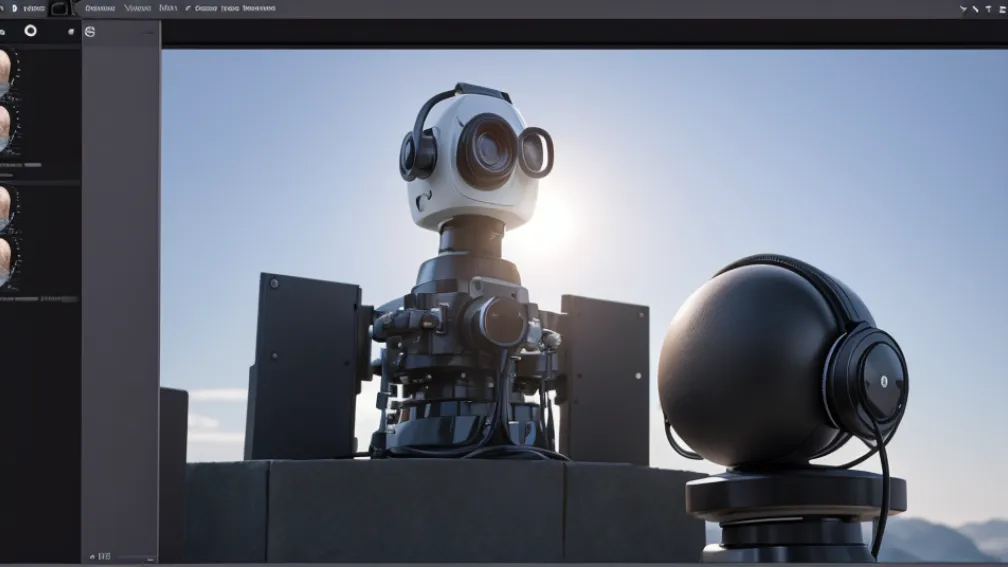Open the chevron-down icon at top right
The image size is (1008, 567).
pyautogui.click(x=963, y=9)
